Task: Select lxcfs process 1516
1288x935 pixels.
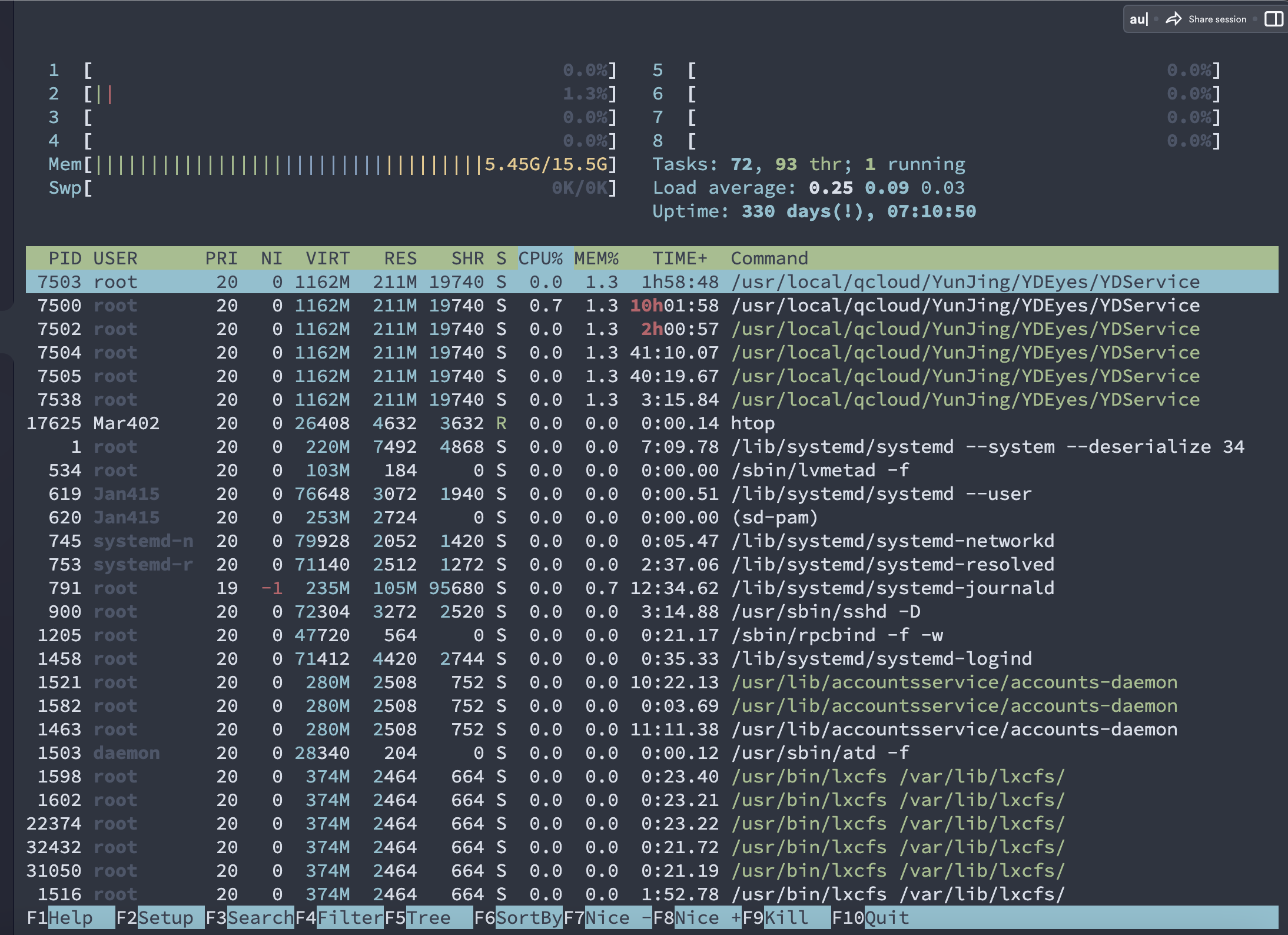Action: (x=652, y=894)
